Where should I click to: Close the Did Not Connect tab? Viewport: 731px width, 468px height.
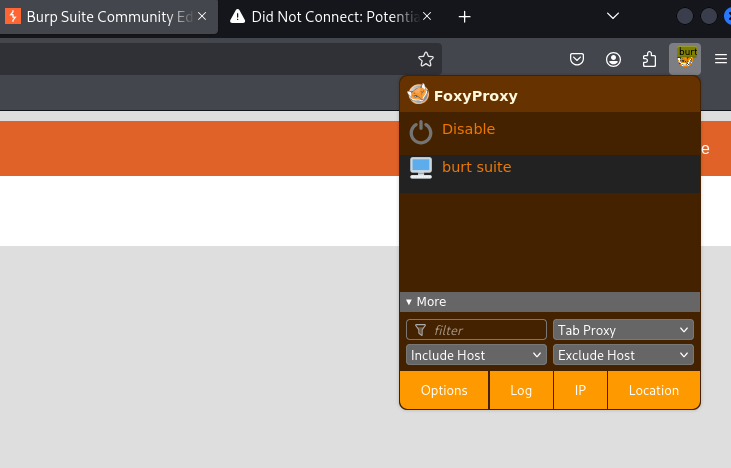pos(427,16)
